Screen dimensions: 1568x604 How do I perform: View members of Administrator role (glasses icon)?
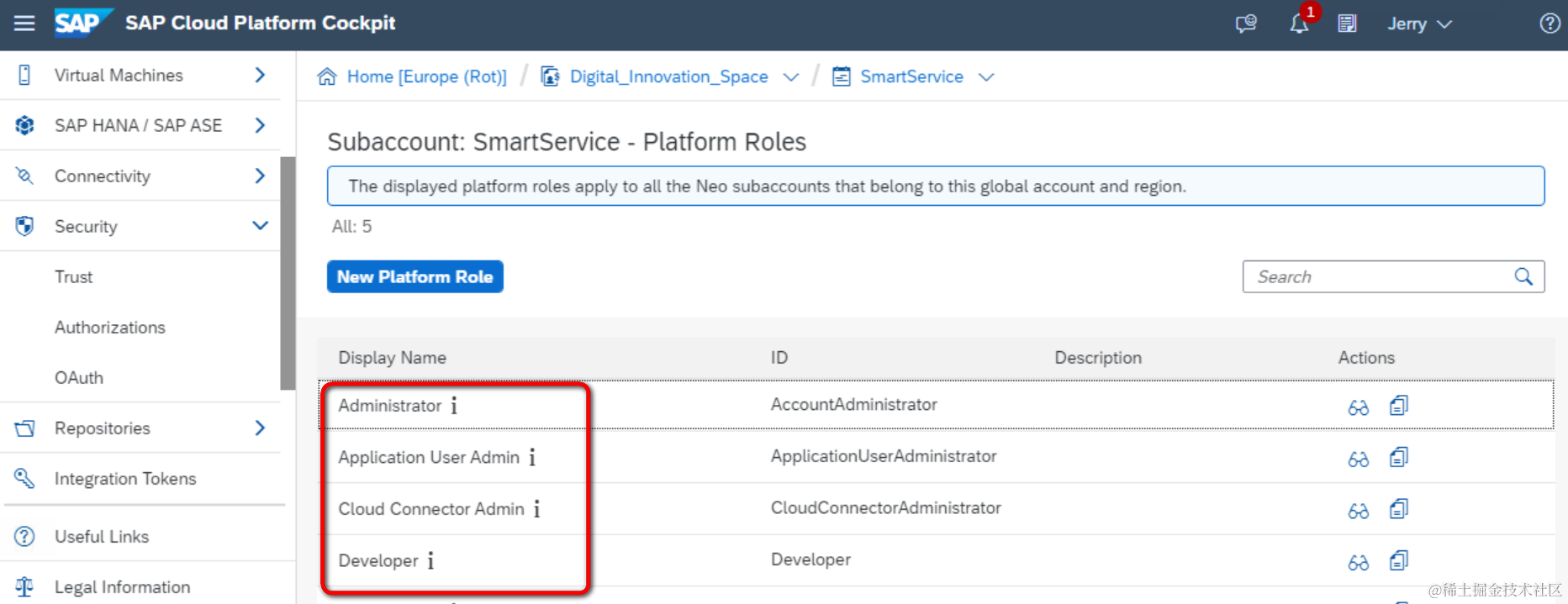pos(1358,407)
